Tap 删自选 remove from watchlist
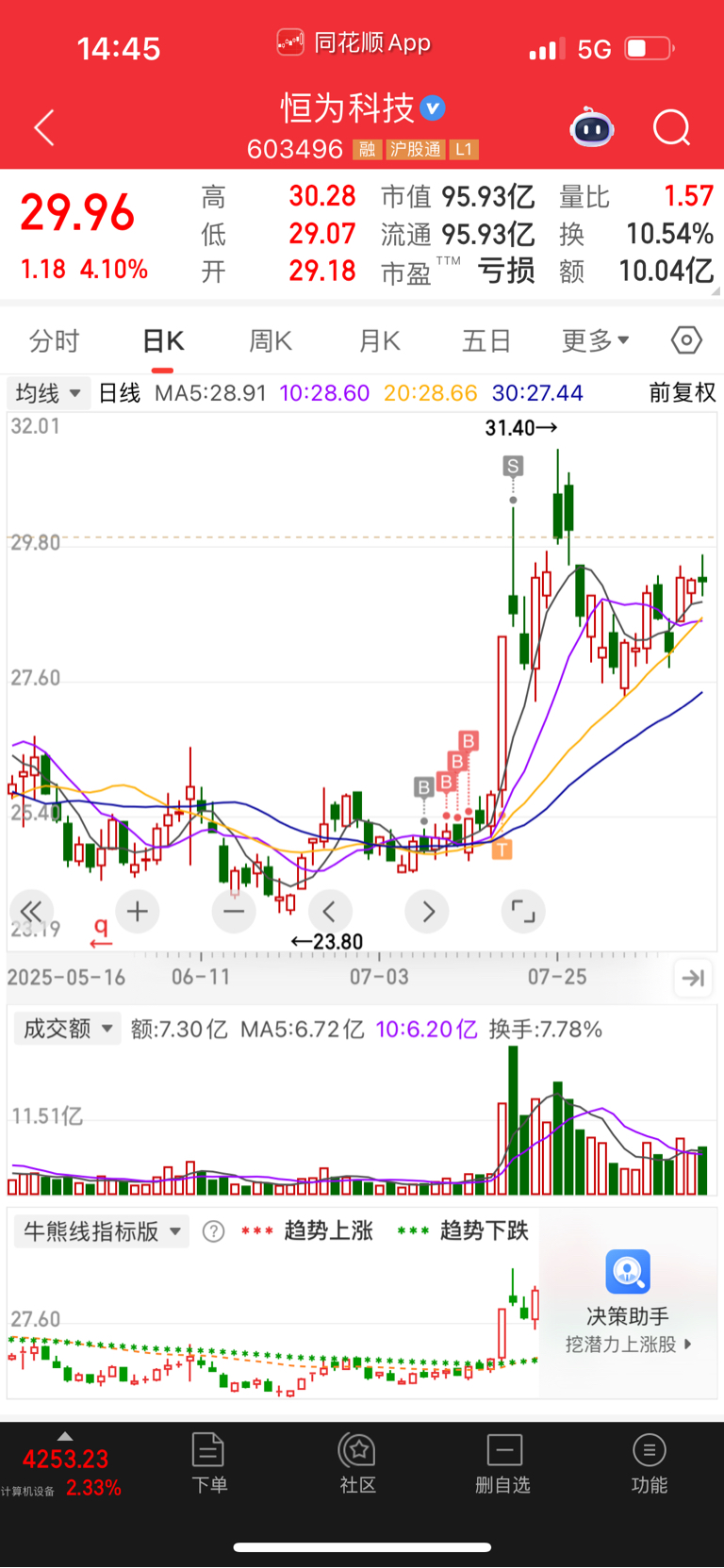 click(503, 1463)
